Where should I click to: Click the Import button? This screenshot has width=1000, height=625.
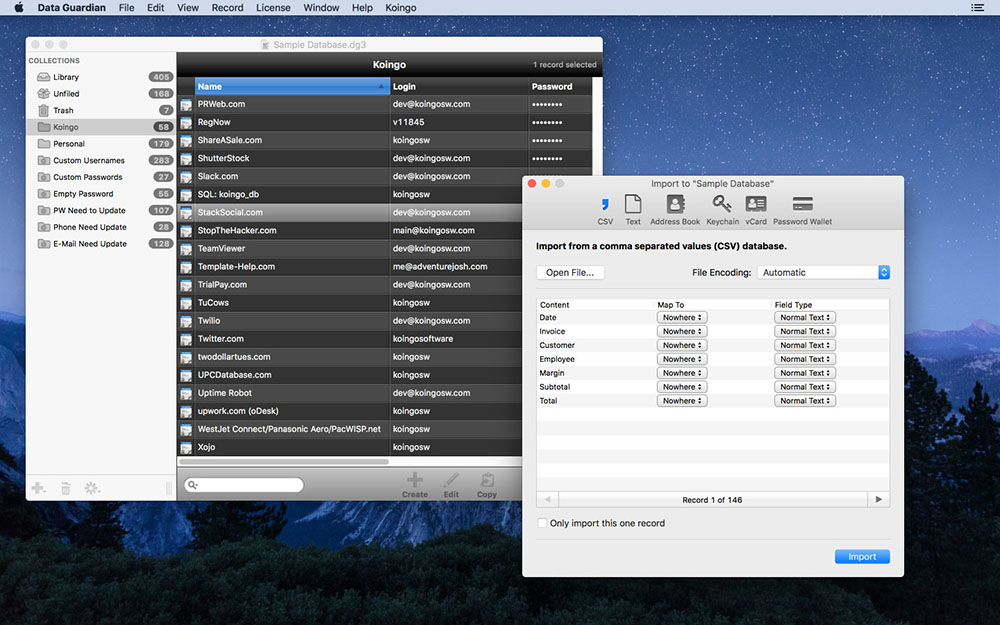tap(862, 557)
